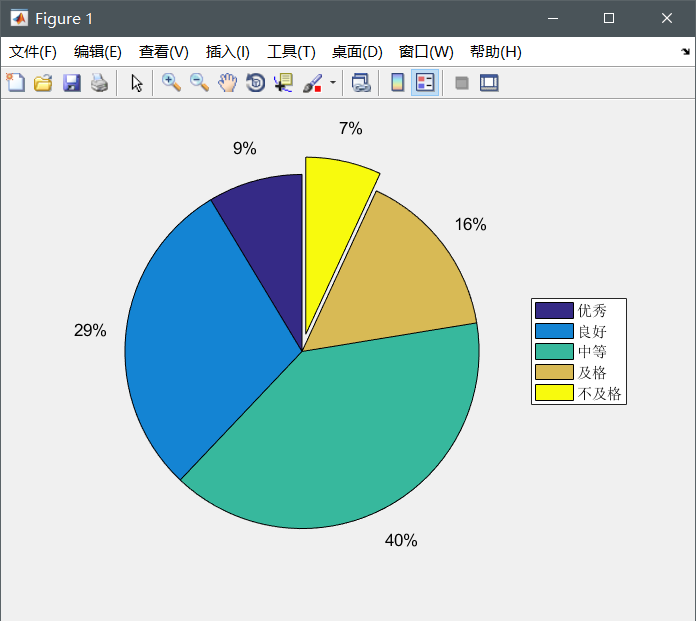Click the 良好 legend label

tap(592, 331)
